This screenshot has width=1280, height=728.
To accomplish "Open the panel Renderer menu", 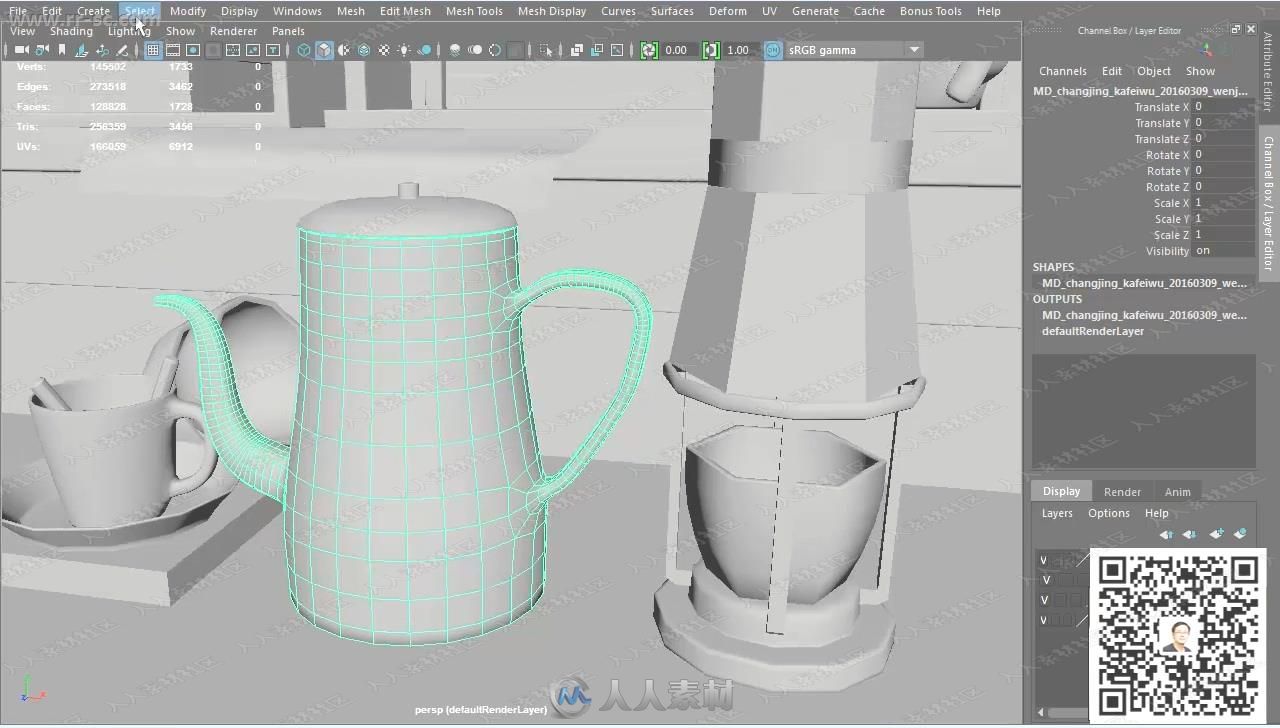I will click(x=233, y=31).
